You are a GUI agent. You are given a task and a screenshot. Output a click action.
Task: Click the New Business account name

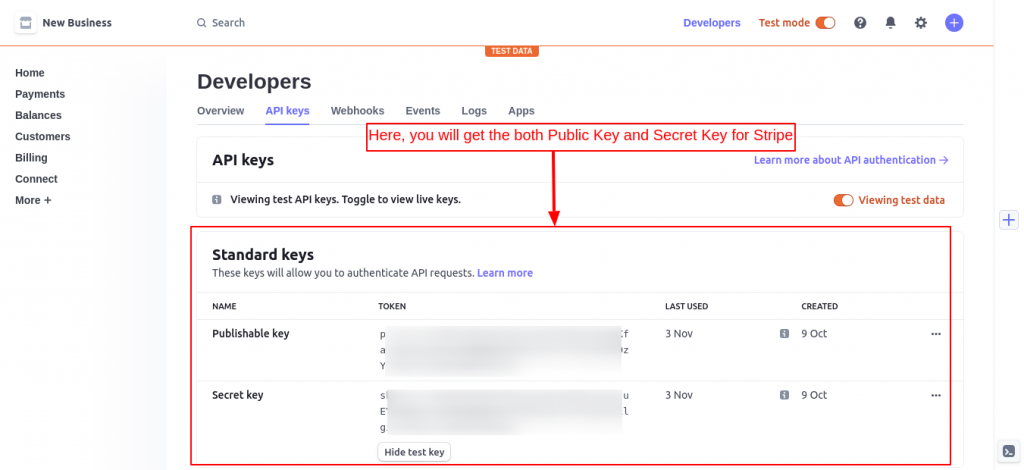point(77,23)
